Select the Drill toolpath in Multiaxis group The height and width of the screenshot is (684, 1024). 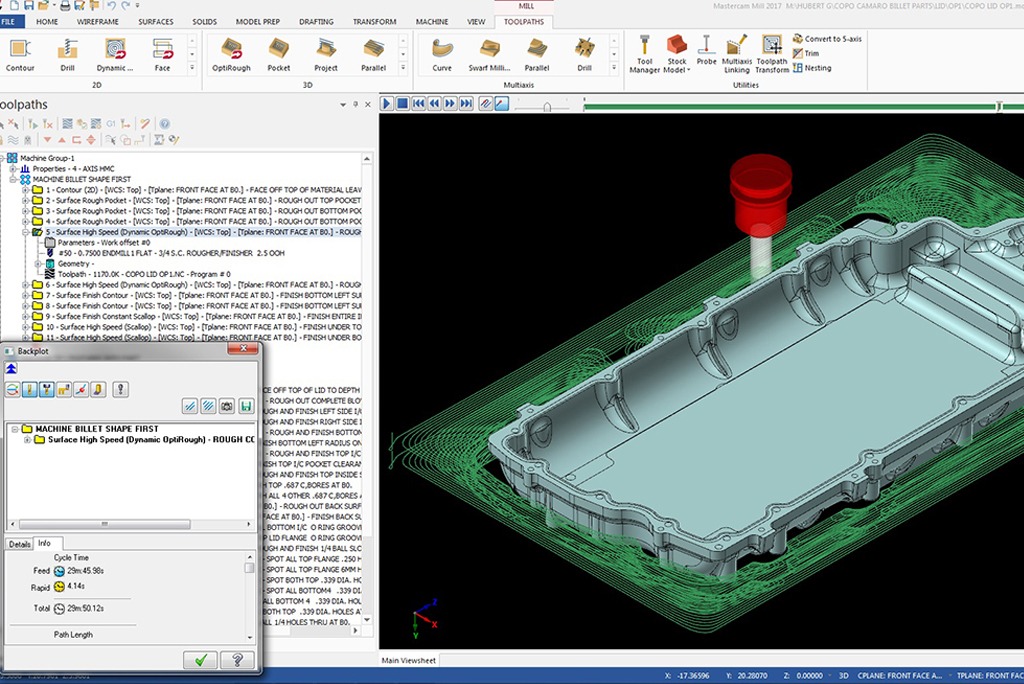point(584,55)
